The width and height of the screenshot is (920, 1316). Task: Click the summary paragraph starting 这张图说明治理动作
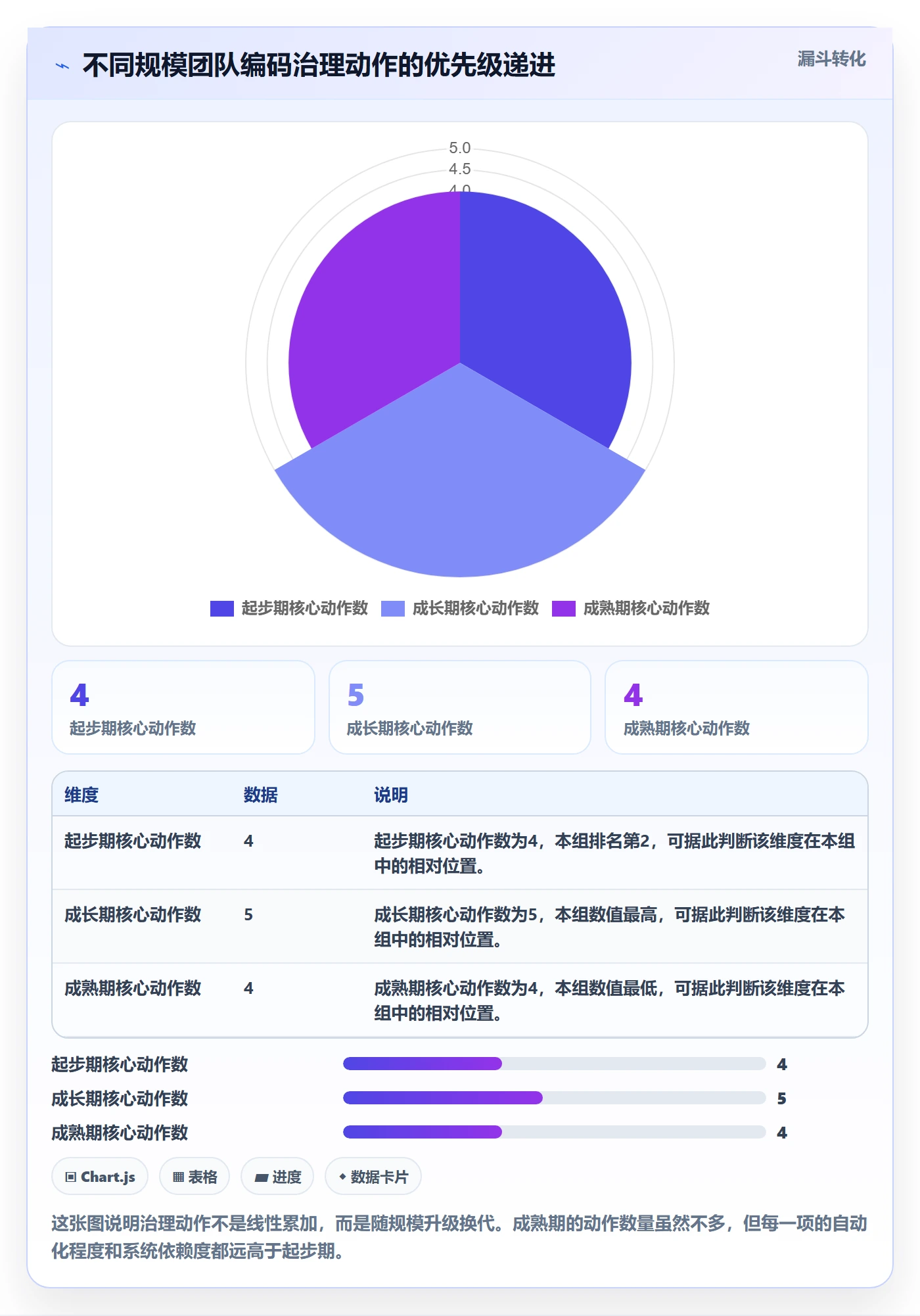[x=460, y=1236]
